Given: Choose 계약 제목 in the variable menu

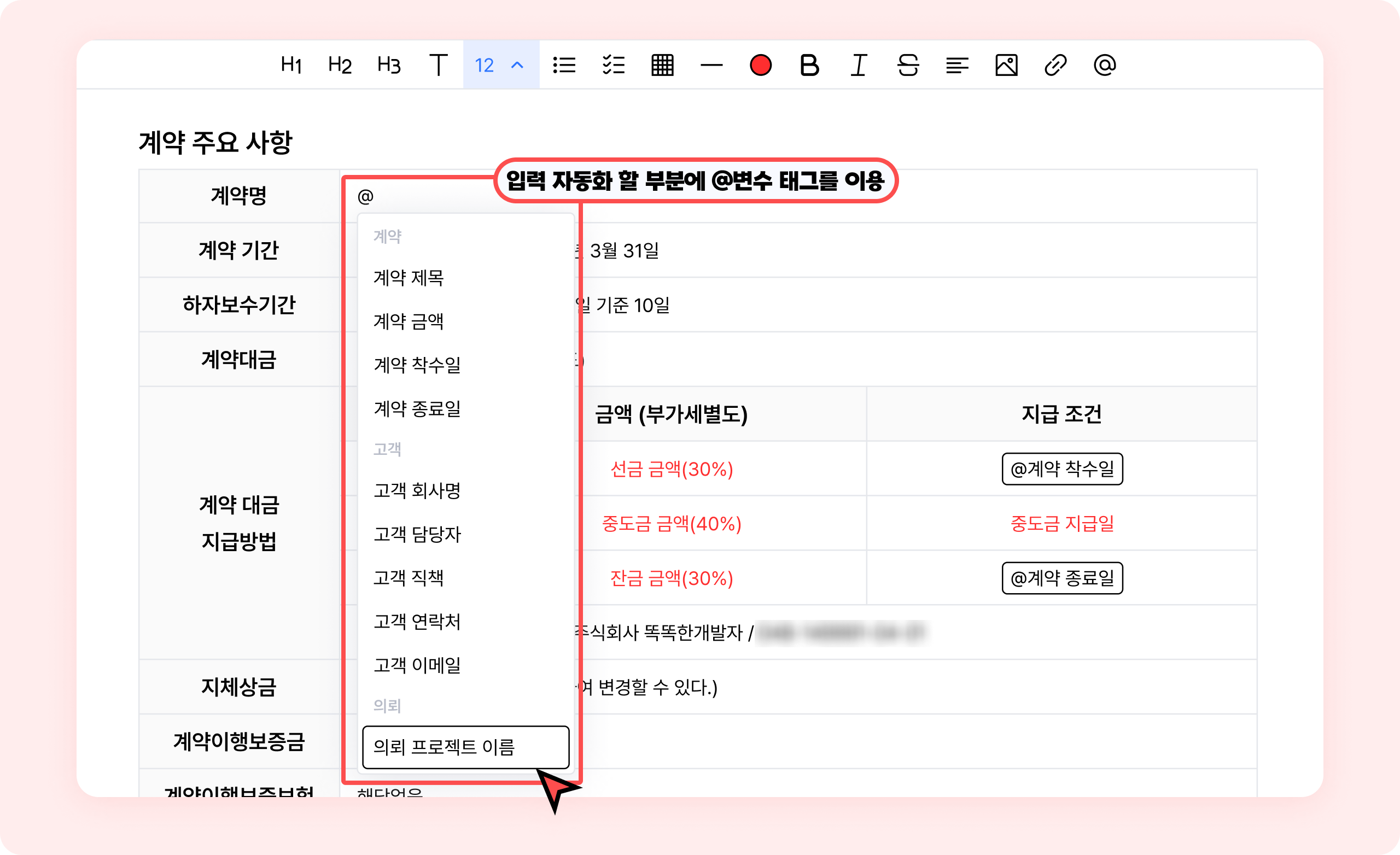Looking at the screenshot, I should click(x=409, y=277).
